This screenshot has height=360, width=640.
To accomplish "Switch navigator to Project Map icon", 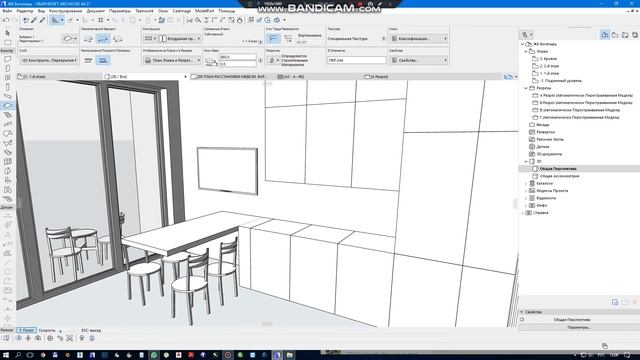I will 605,35.
